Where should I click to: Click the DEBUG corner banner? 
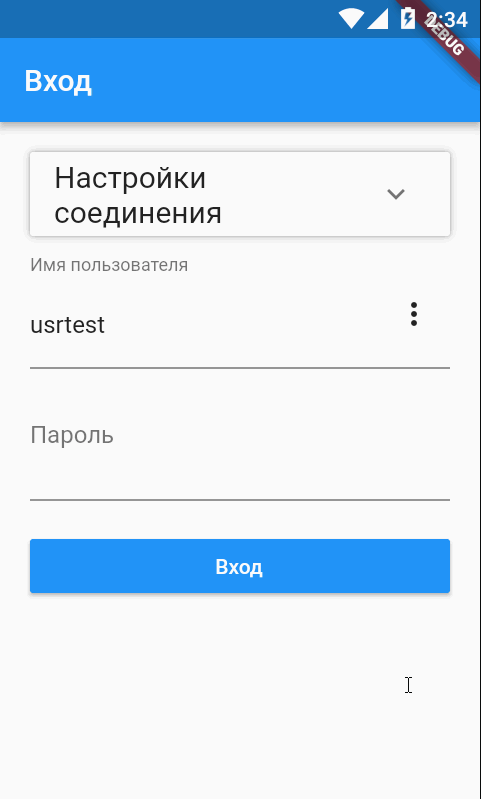coord(444,36)
